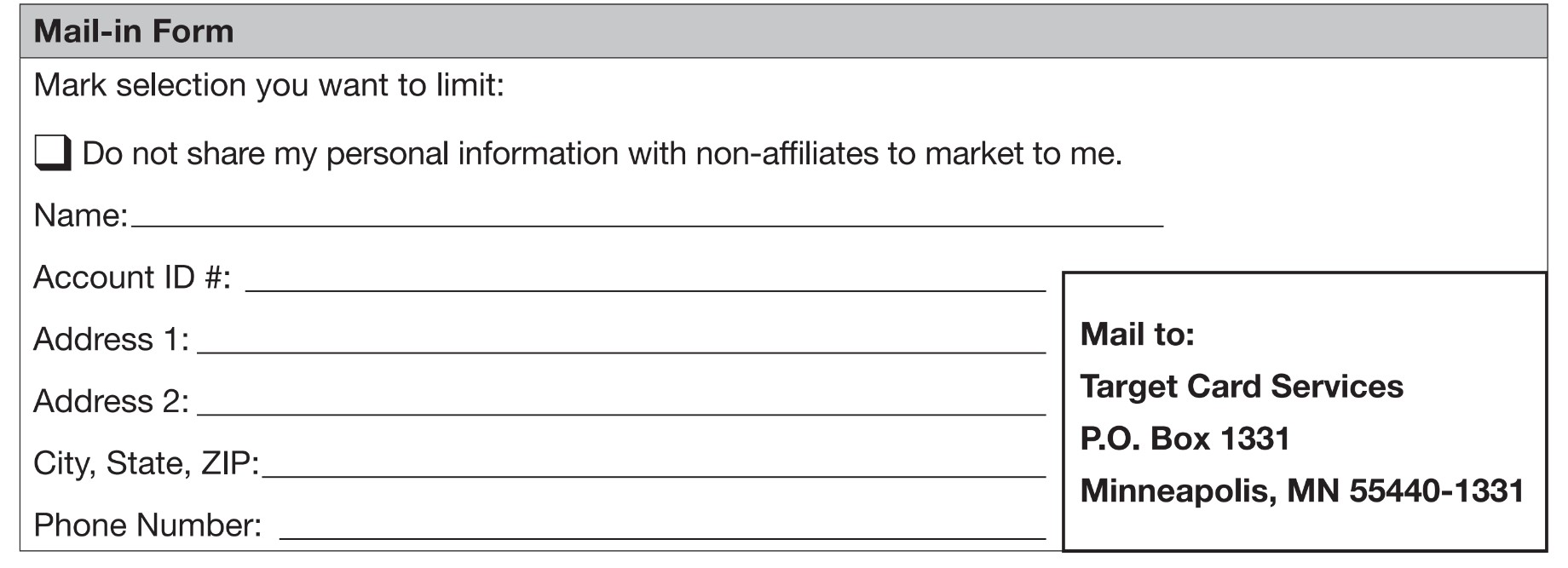Check the do-not-share personal information checkbox
This screenshot has height=568, width=1568.
pos(51,153)
